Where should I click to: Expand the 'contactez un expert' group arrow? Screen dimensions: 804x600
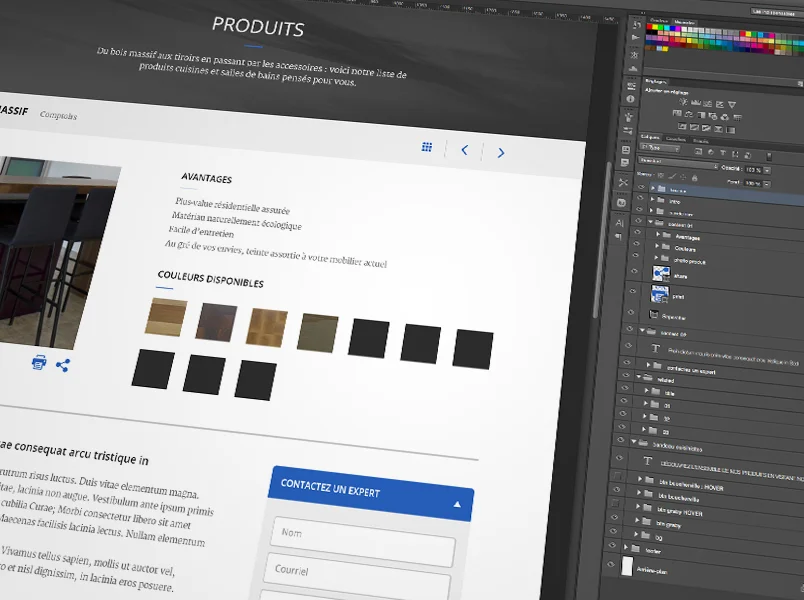(x=648, y=365)
